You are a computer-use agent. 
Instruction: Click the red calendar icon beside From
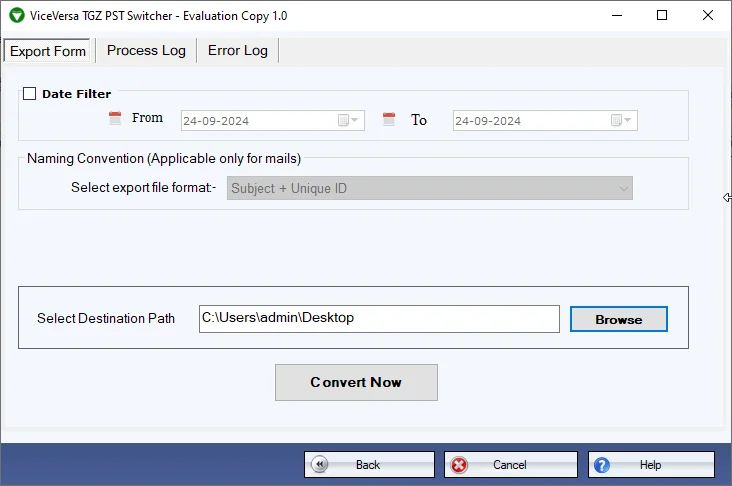(x=115, y=118)
